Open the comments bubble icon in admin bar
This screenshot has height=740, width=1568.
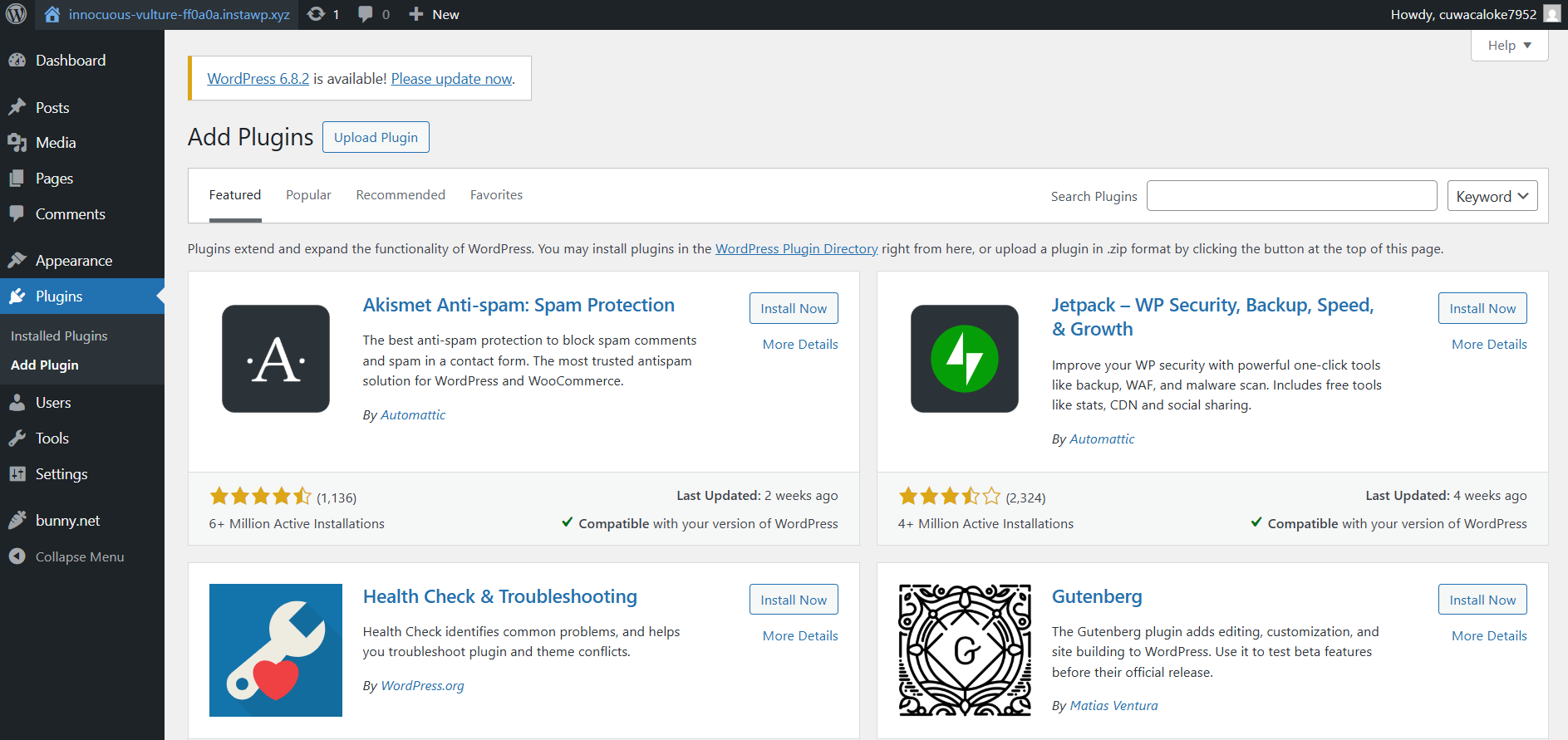pos(365,14)
